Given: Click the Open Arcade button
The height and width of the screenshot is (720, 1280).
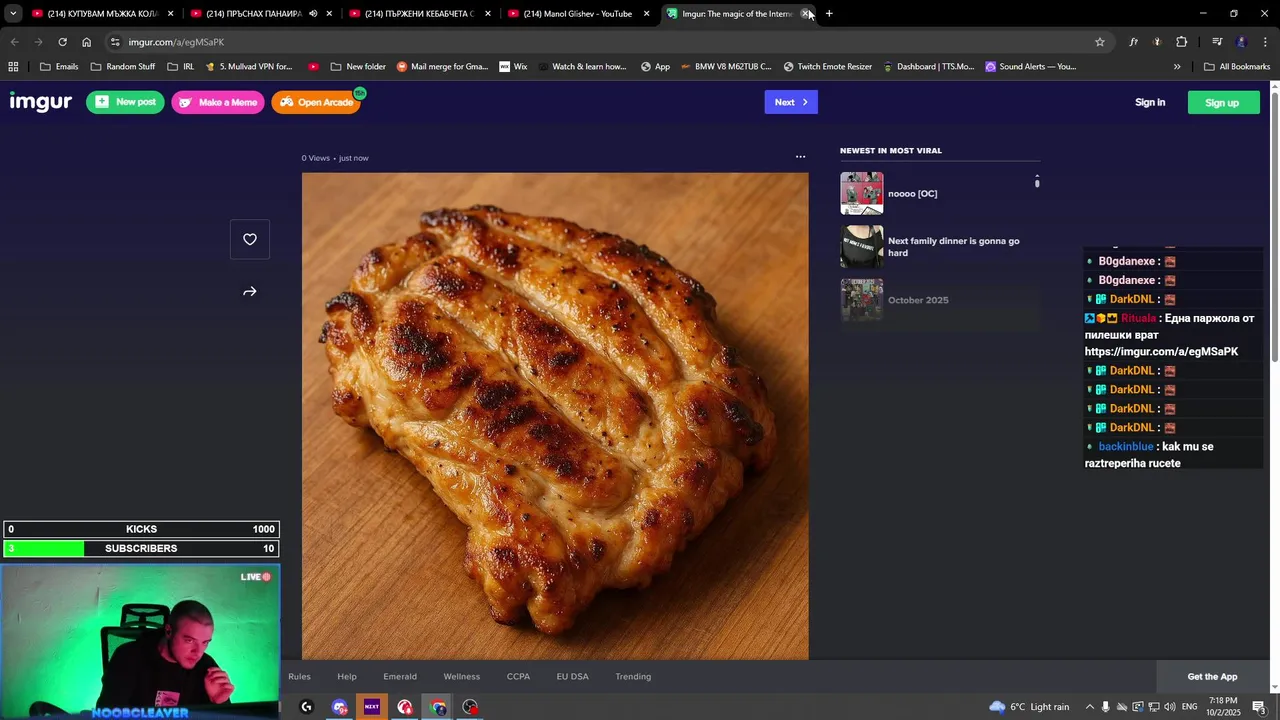Looking at the screenshot, I should [316, 102].
